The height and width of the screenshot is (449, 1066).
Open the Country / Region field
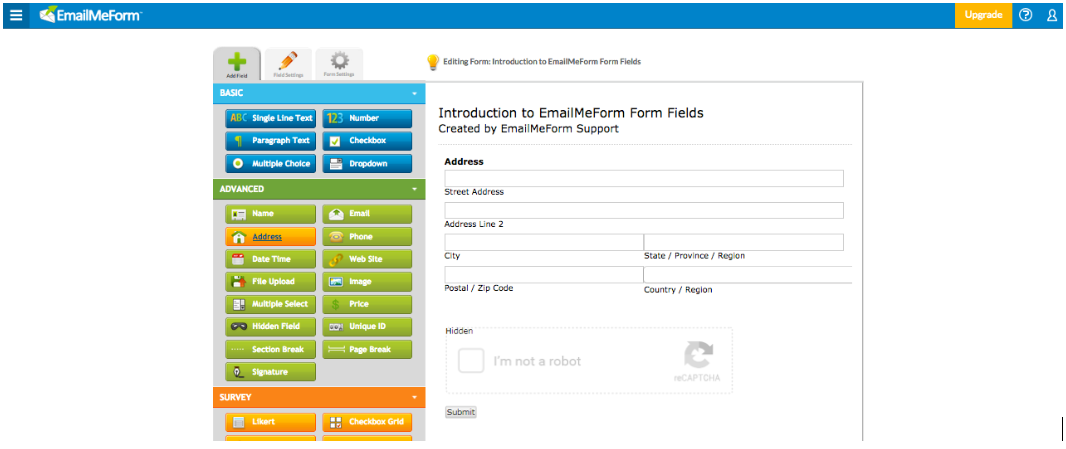coord(748,274)
